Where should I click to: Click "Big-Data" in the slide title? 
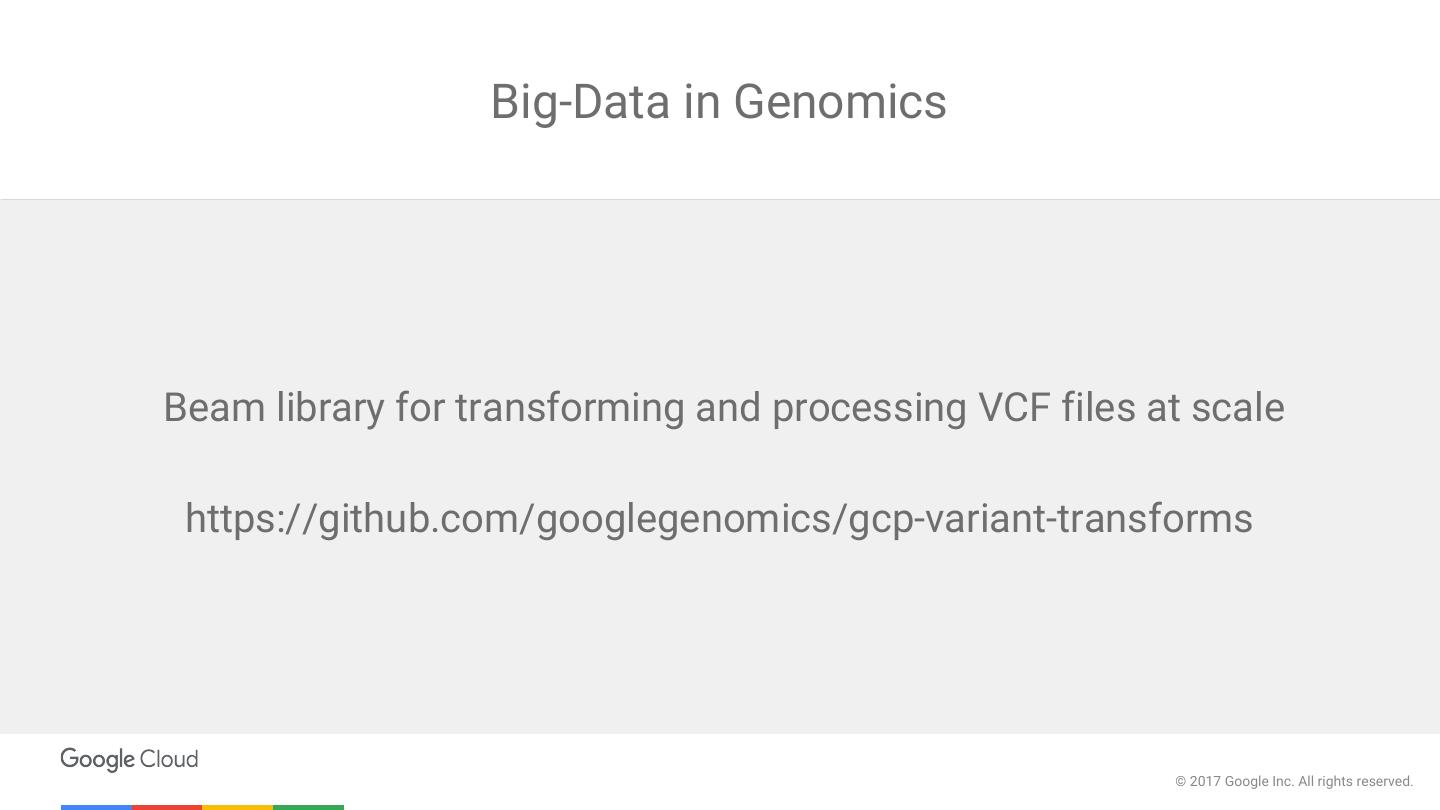coord(580,102)
